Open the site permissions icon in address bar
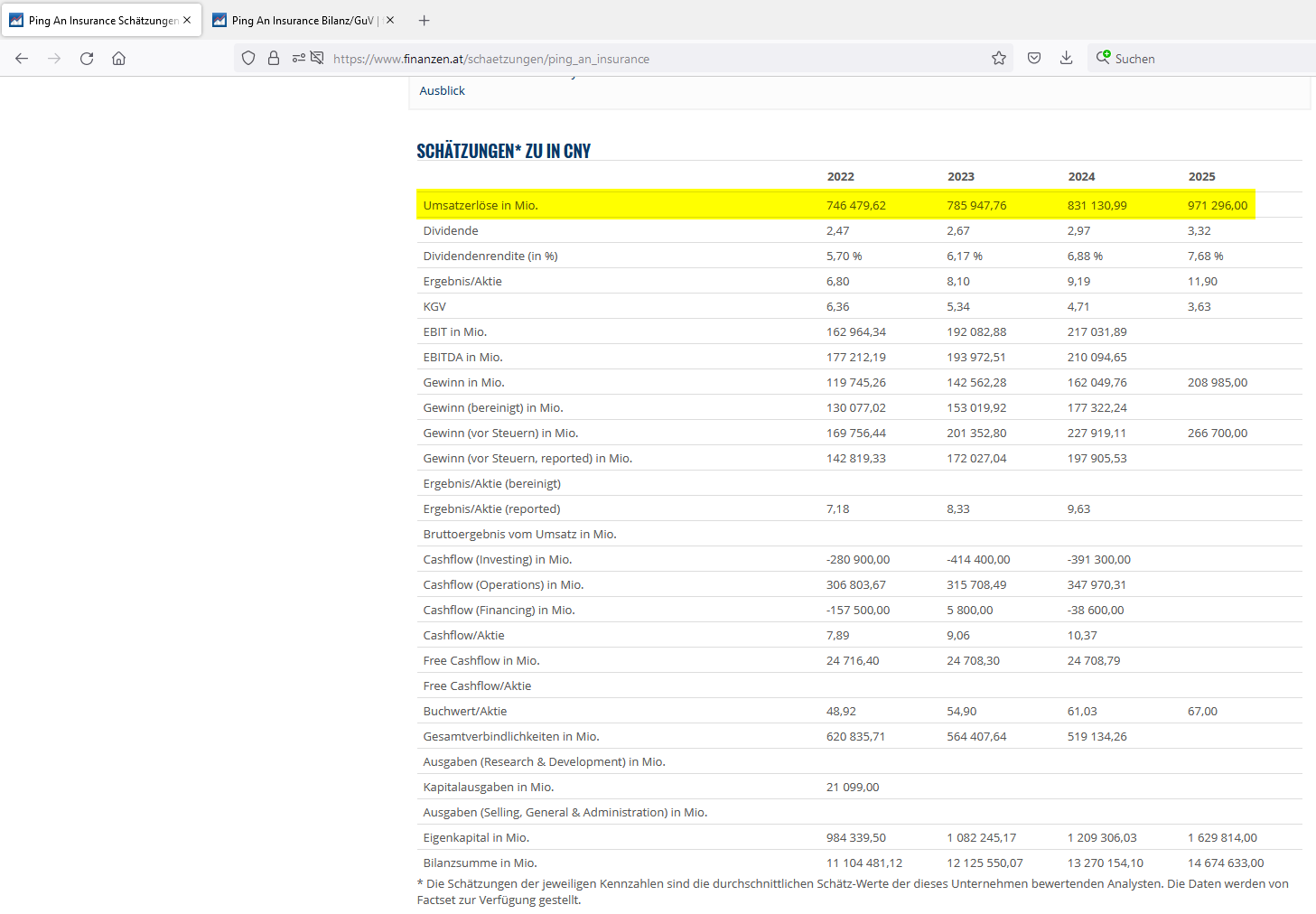The width and height of the screenshot is (1316, 914). pos(299,59)
